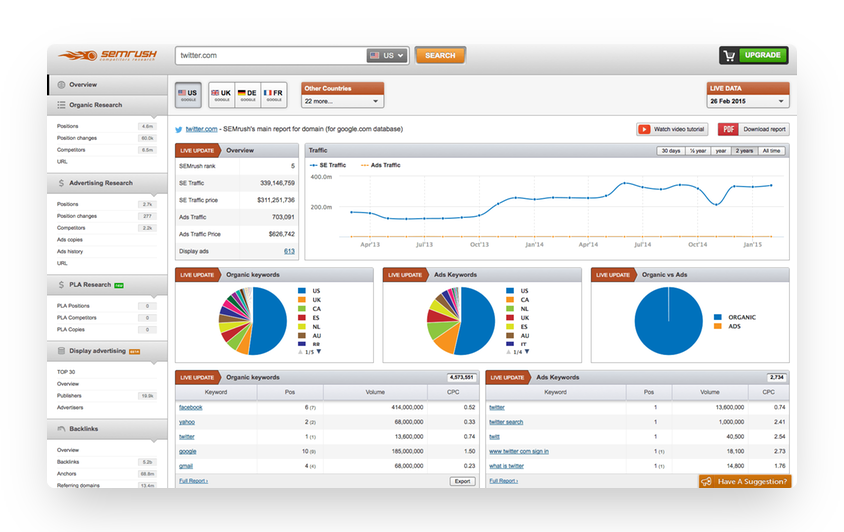Open the facebook keyword link
Viewport: 844px width, 532px height.
[191, 408]
